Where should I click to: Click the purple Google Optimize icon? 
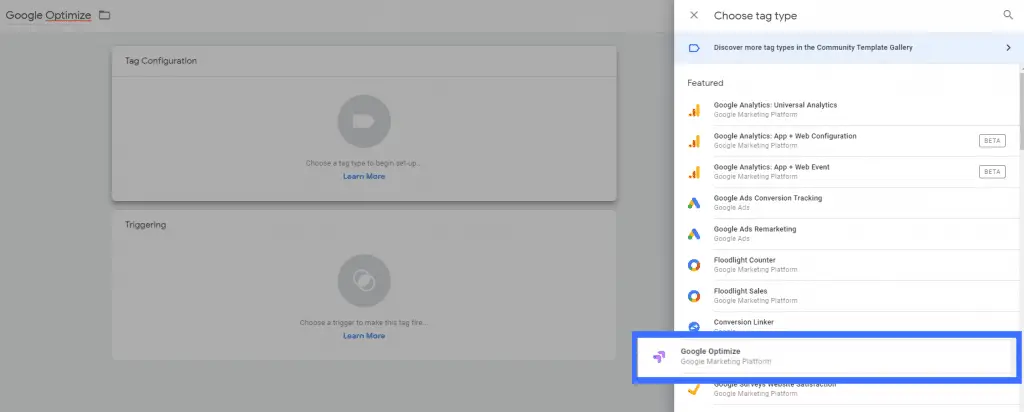coord(658,357)
